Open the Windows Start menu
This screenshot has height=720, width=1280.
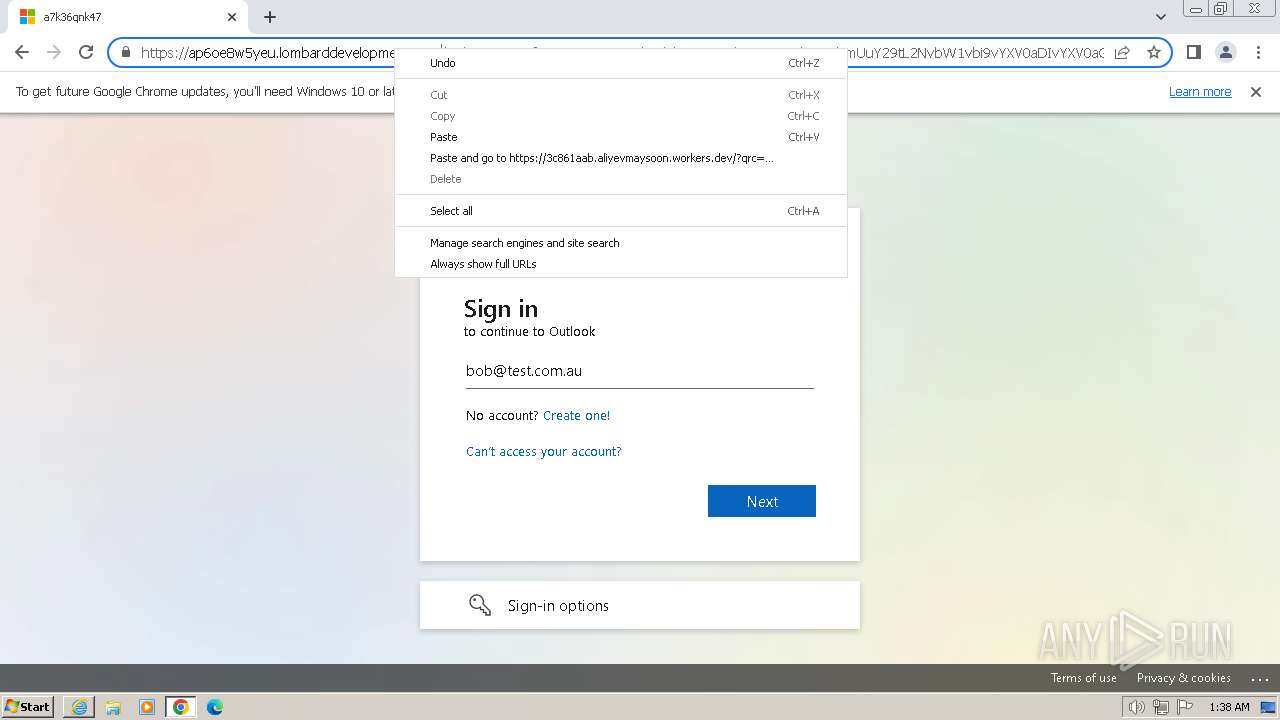pyautogui.click(x=27, y=707)
